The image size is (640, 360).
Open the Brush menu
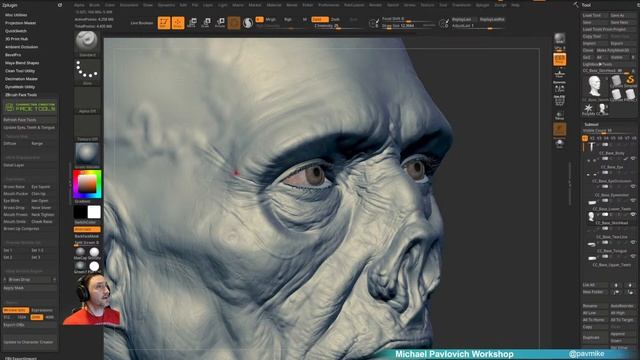tap(94, 5)
